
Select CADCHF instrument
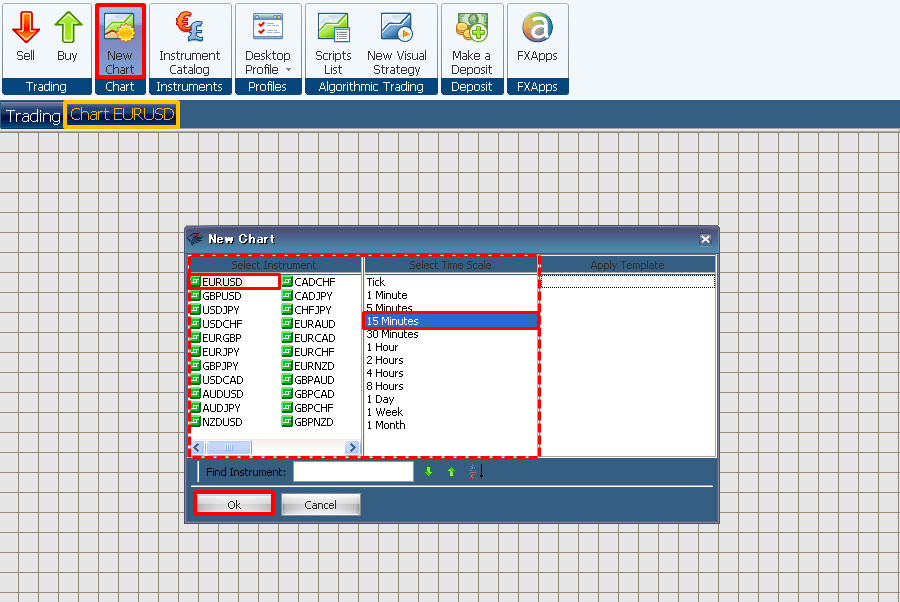(x=308, y=282)
